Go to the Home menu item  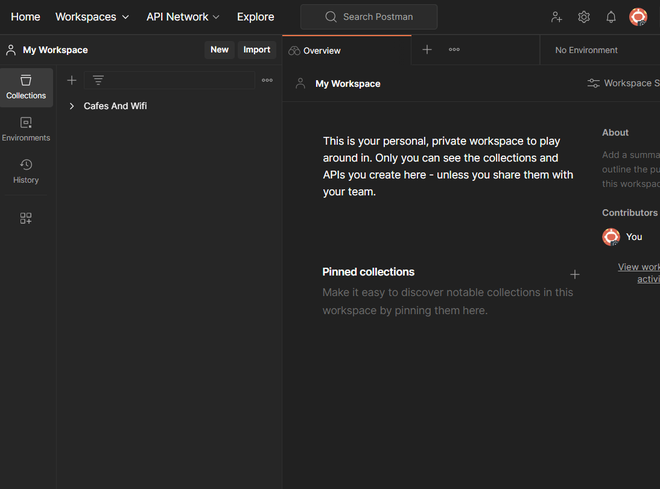click(25, 17)
